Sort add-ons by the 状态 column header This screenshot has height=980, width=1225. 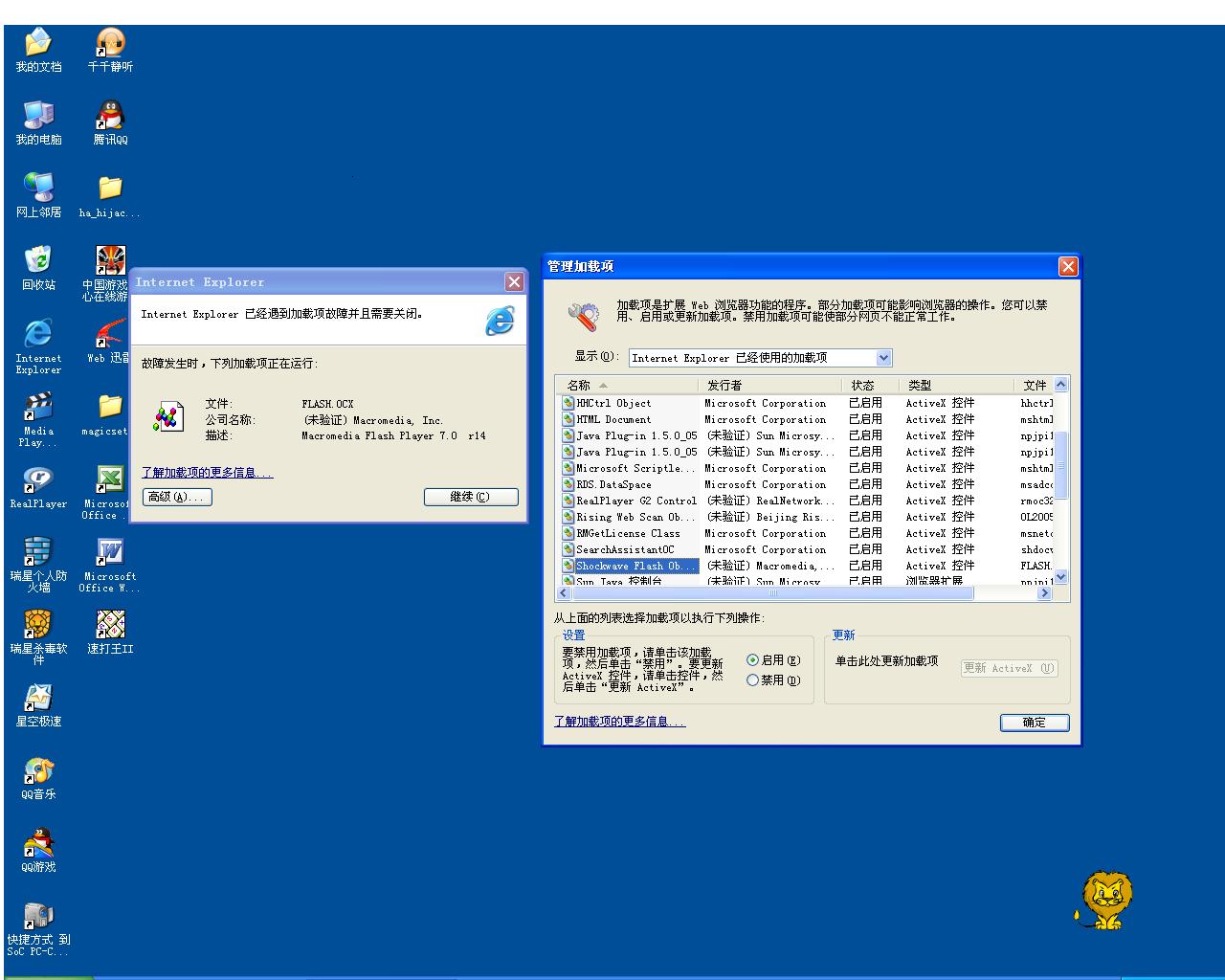tap(871, 386)
